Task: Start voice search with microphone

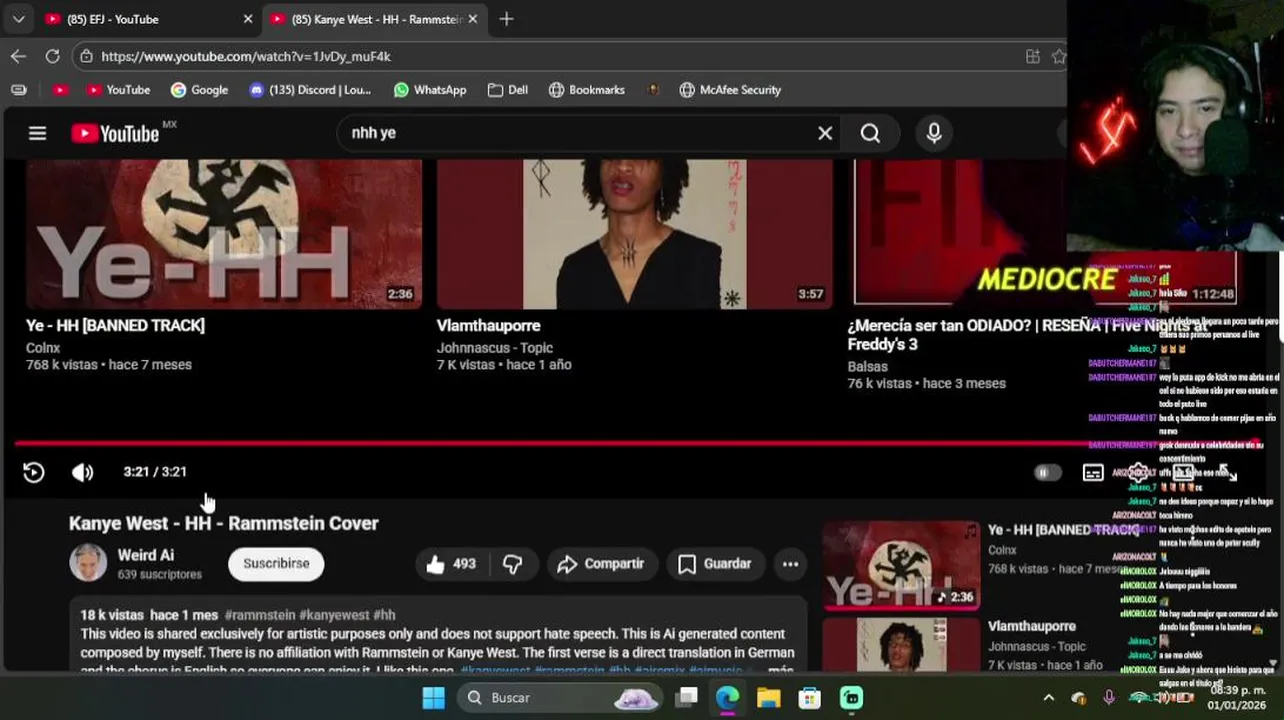Action: tap(934, 133)
